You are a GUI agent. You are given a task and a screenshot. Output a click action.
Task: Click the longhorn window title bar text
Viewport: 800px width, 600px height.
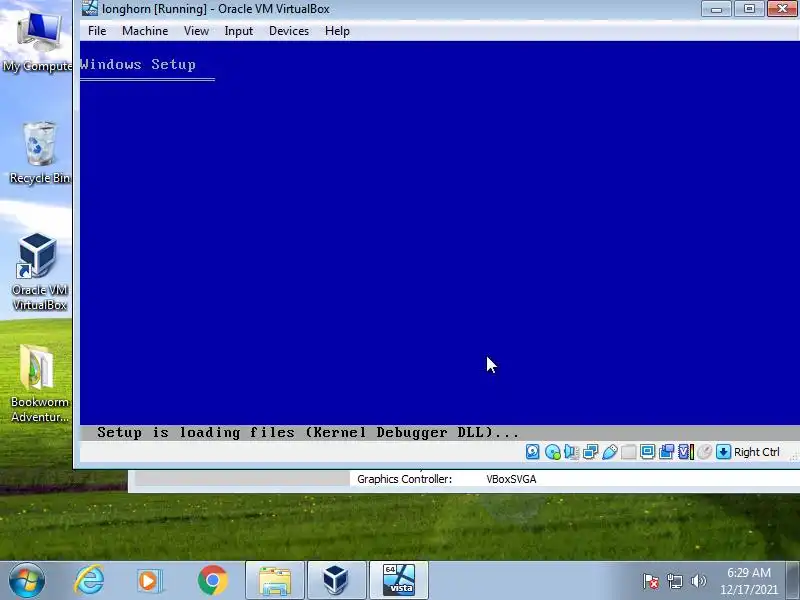tap(215, 9)
